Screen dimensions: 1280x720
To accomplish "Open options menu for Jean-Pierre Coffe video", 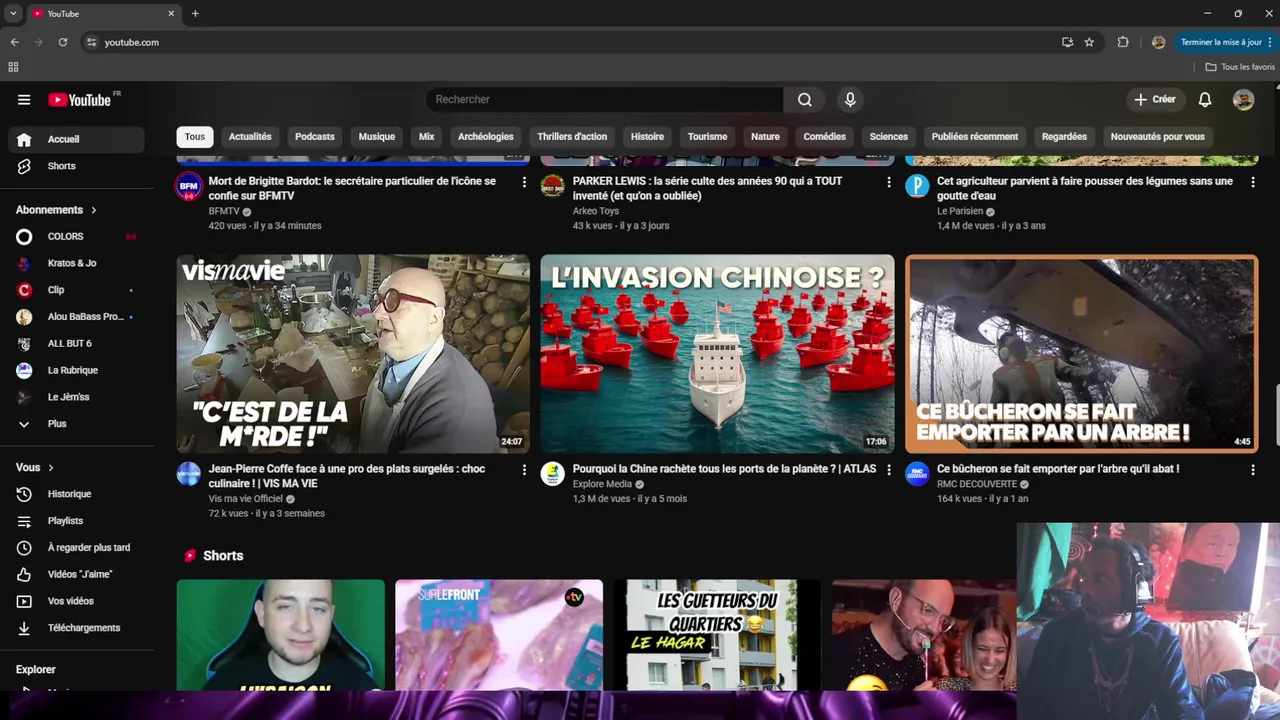I will [x=524, y=469].
